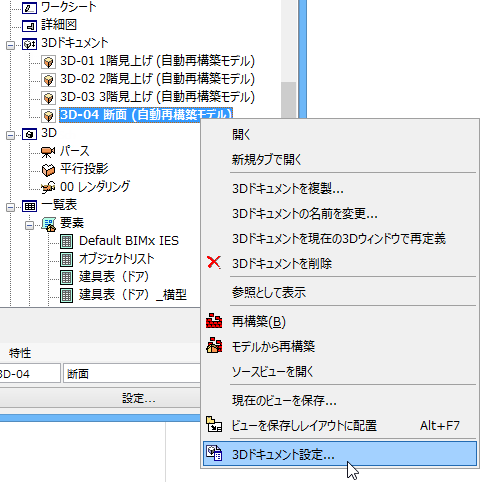Collapse the 要素 tree node
Screen dimensions: 483x482
30,225
